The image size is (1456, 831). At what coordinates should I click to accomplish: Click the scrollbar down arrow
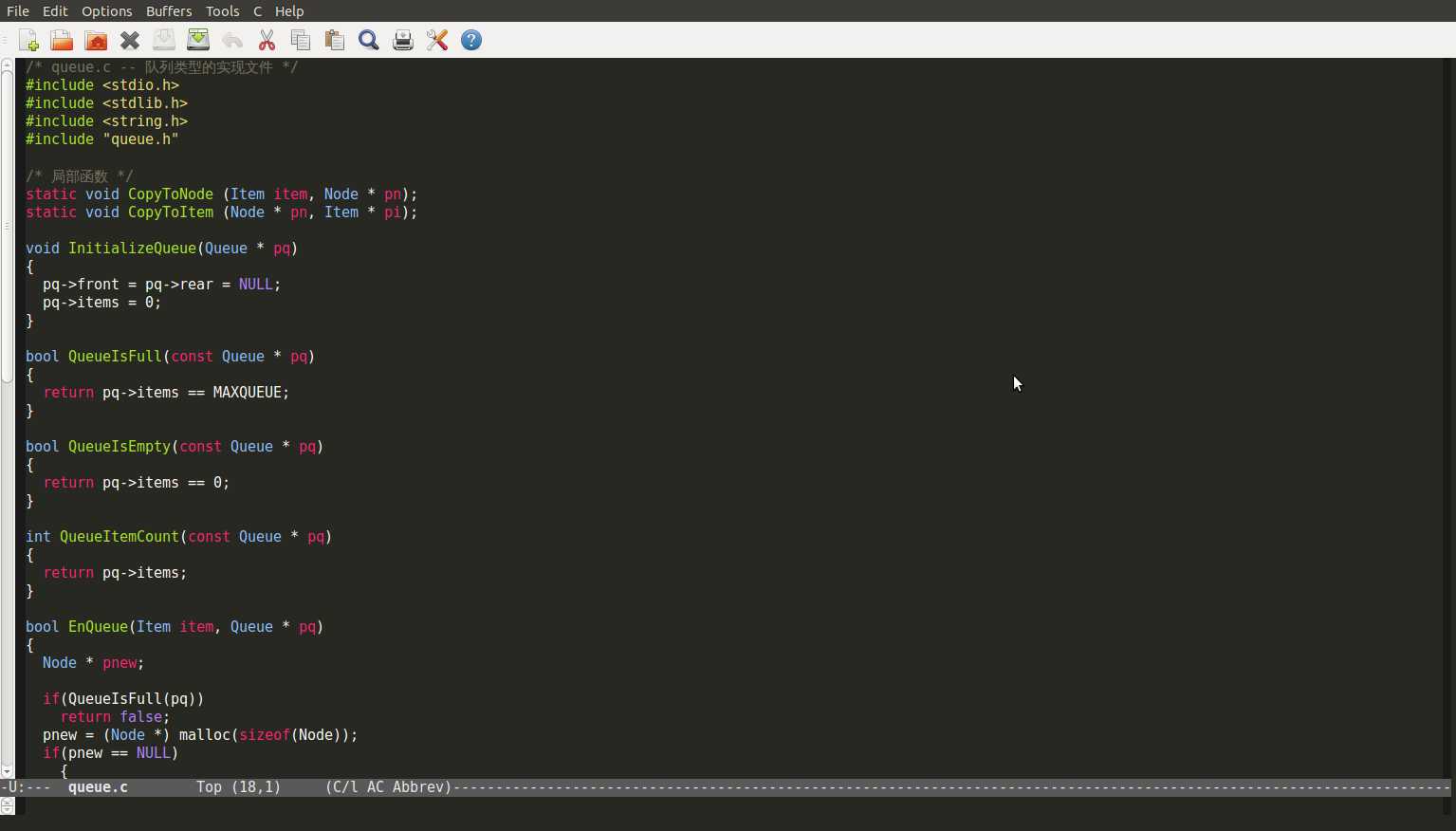click(8, 772)
